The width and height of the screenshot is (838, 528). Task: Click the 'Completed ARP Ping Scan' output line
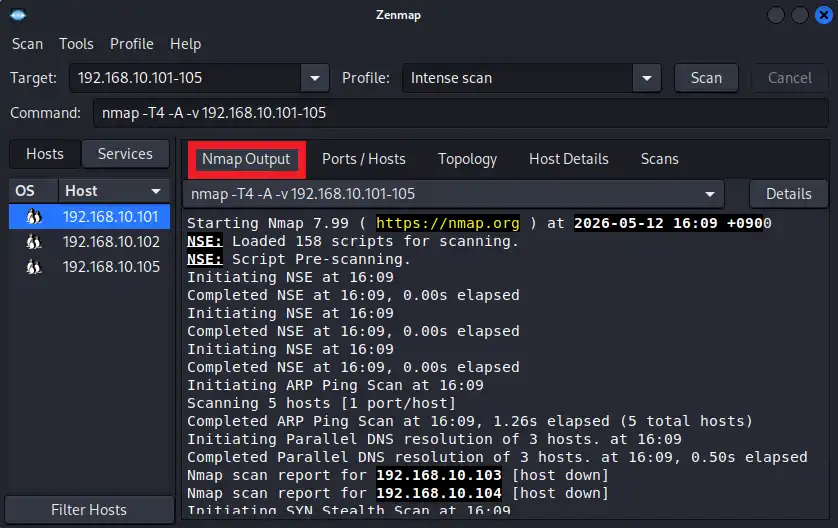click(470, 421)
